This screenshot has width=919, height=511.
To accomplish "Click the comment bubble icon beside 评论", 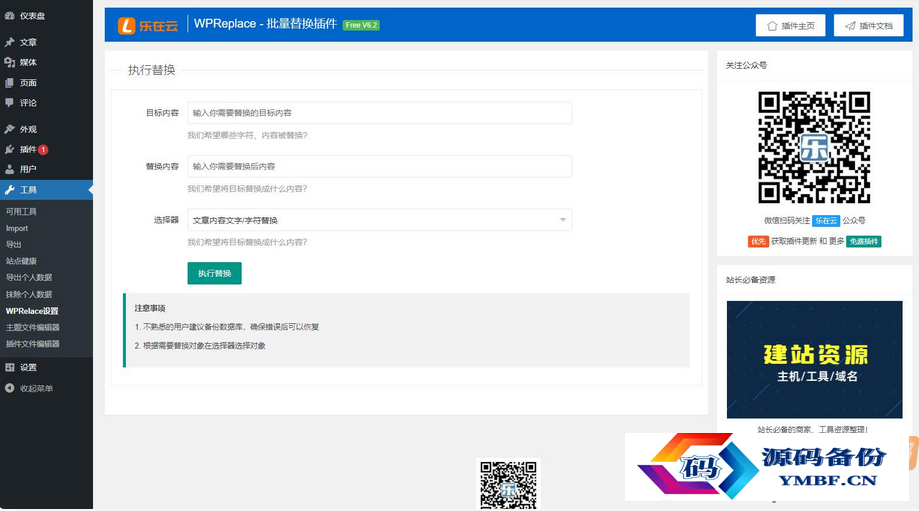I will point(9,103).
